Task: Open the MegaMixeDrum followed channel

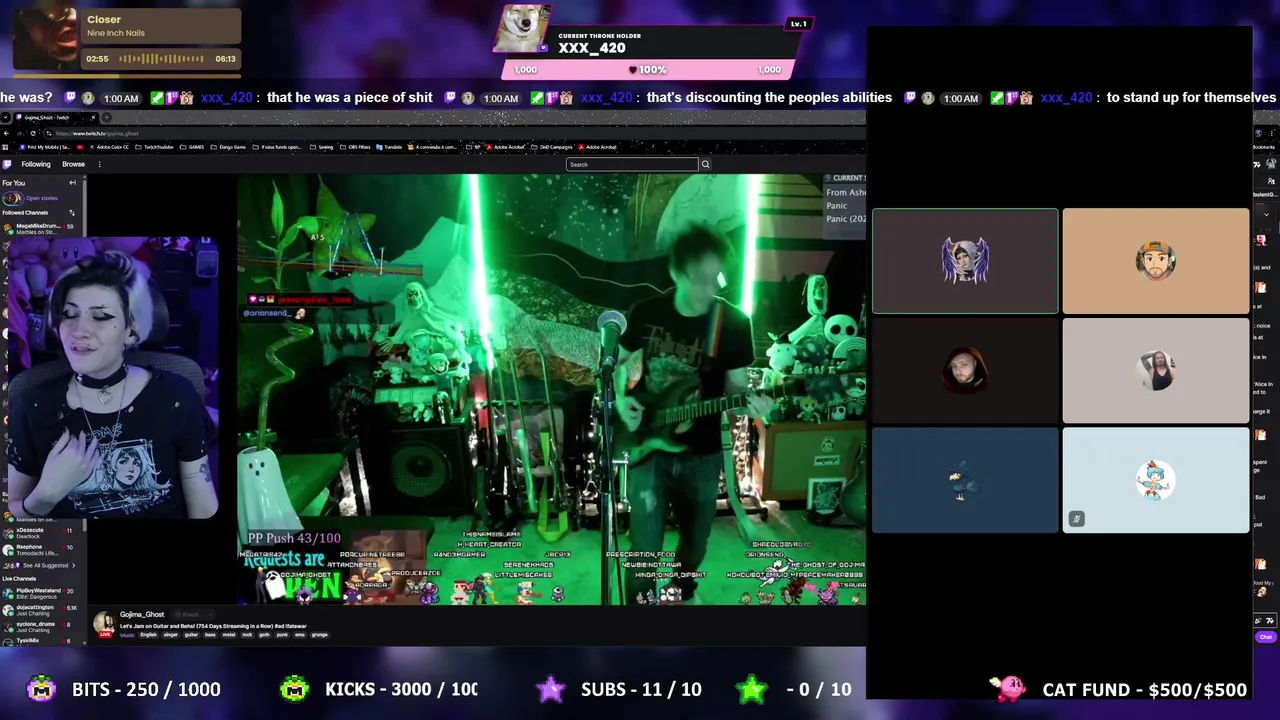Action: pos(40,229)
